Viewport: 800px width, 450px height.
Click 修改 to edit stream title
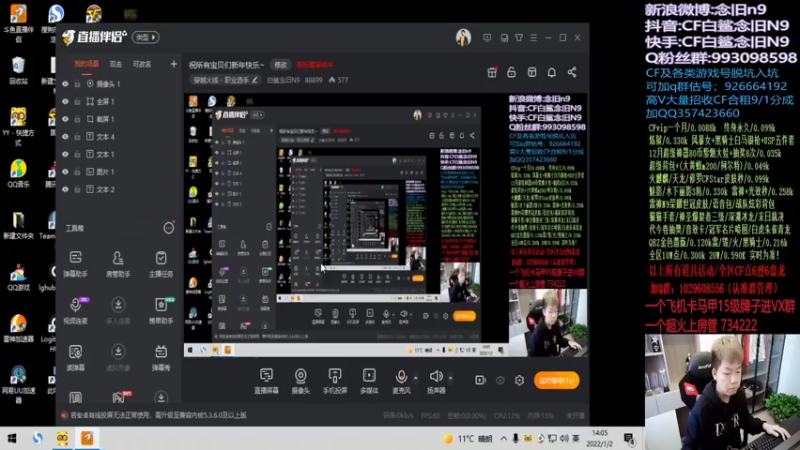point(281,65)
